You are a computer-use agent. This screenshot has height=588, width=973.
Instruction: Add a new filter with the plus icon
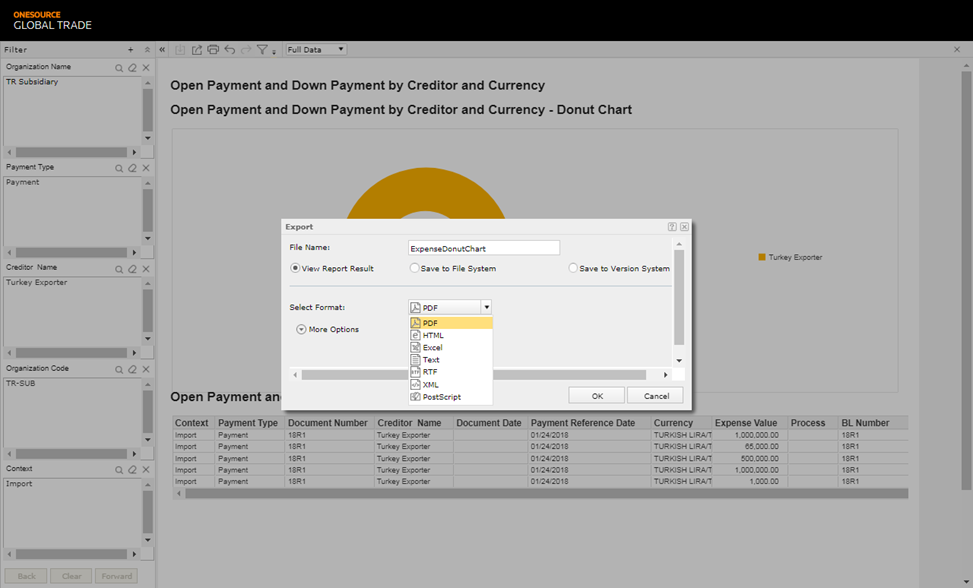pos(130,50)
